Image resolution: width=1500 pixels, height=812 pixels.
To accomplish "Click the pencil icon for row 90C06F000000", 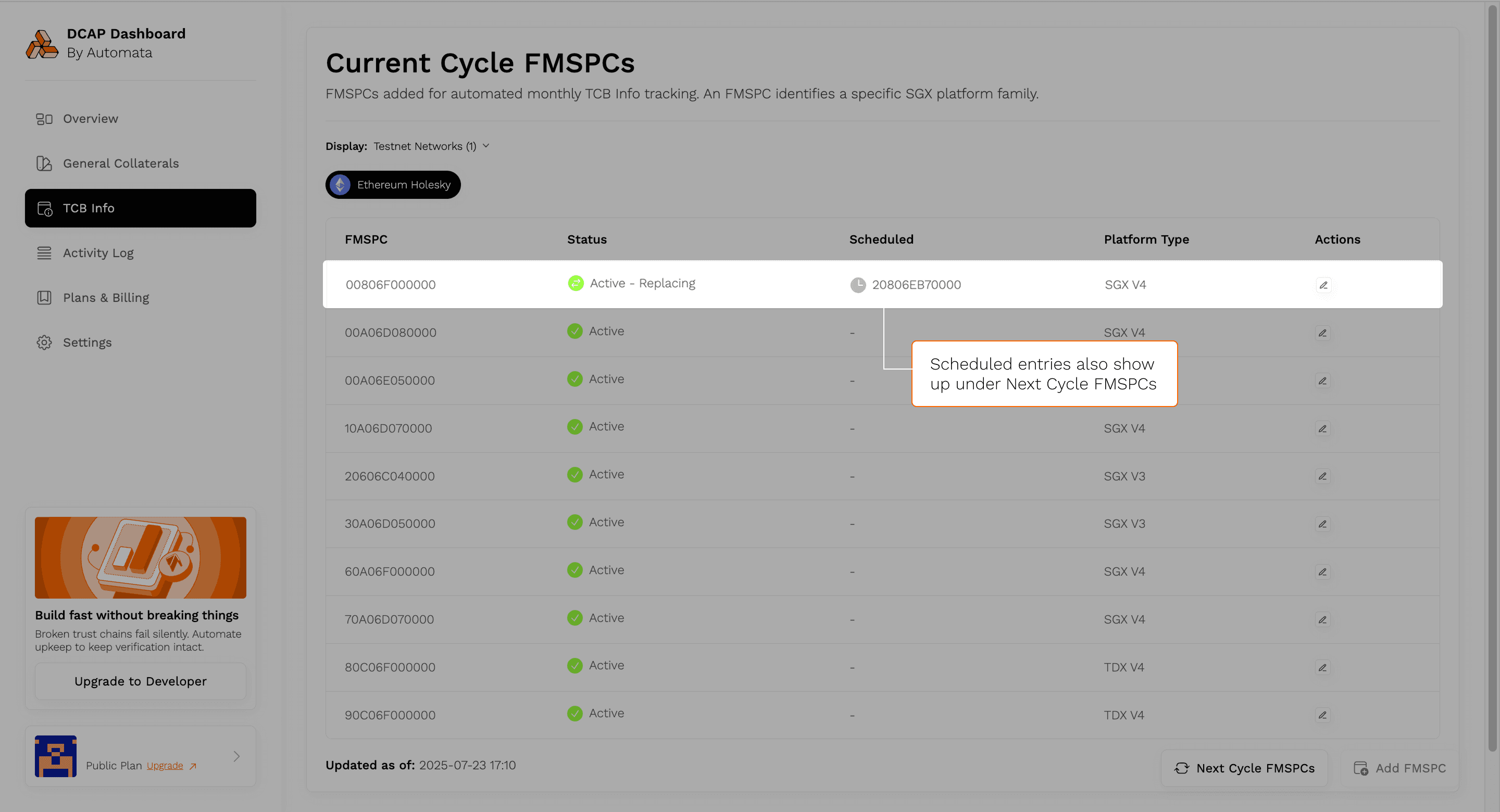I will coord(1322,715).
